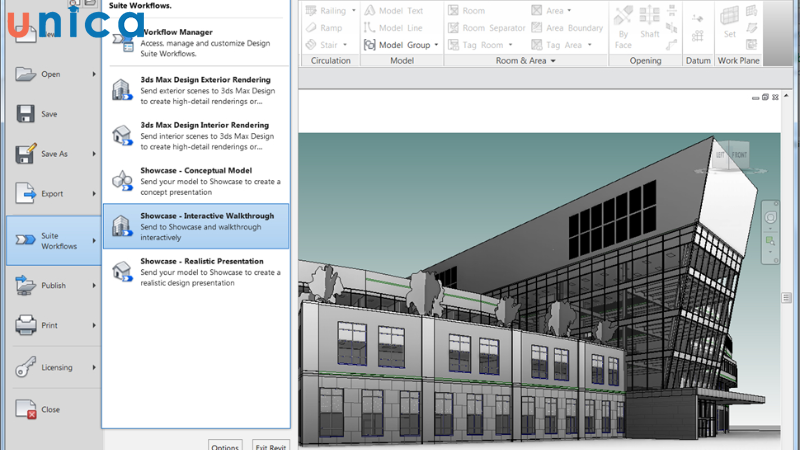Click the view scrollbar up arrow
This screenshot has width=800, height=450.
(786, 96)
